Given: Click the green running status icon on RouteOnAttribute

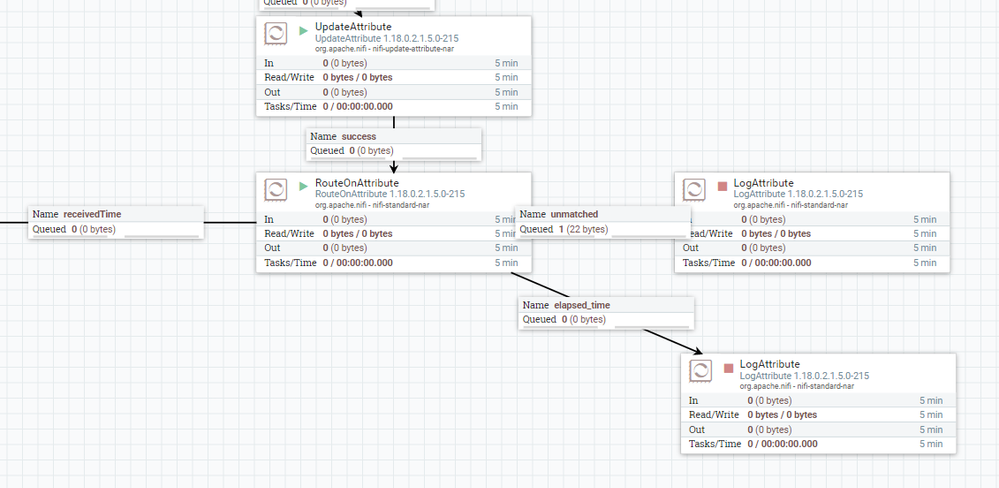Looking at the screenshot, I should pos(303,186).
